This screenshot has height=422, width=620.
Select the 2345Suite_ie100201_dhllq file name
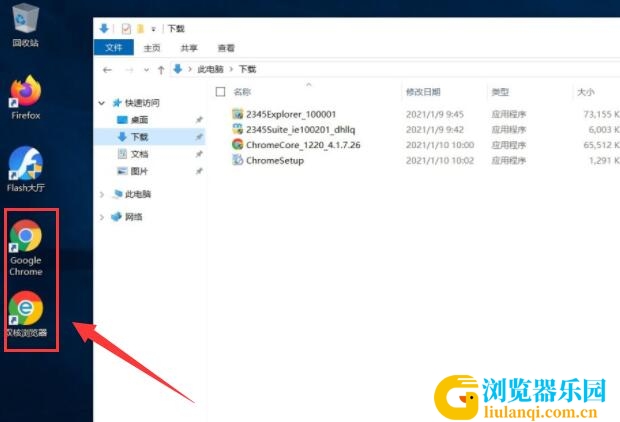301,130
